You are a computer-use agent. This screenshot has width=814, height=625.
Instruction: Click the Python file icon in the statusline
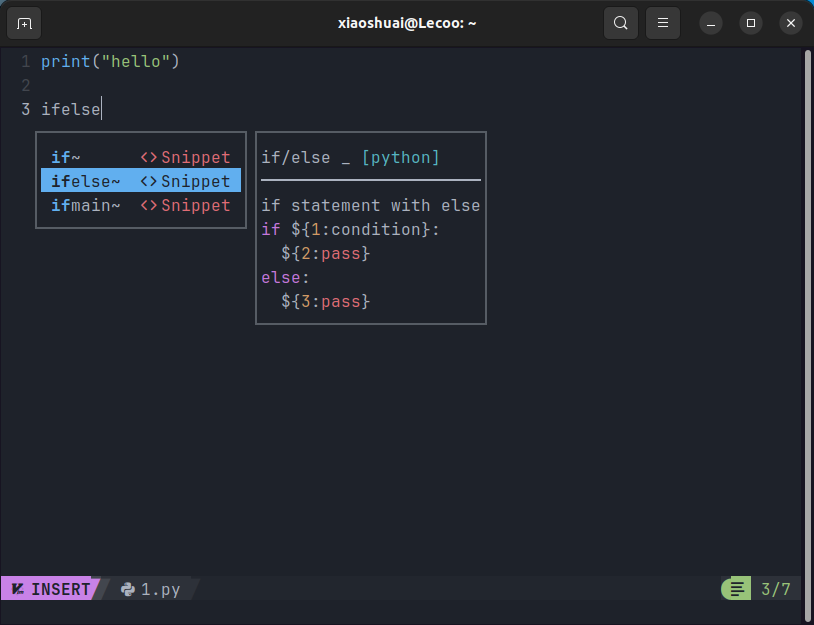point(128,589)
